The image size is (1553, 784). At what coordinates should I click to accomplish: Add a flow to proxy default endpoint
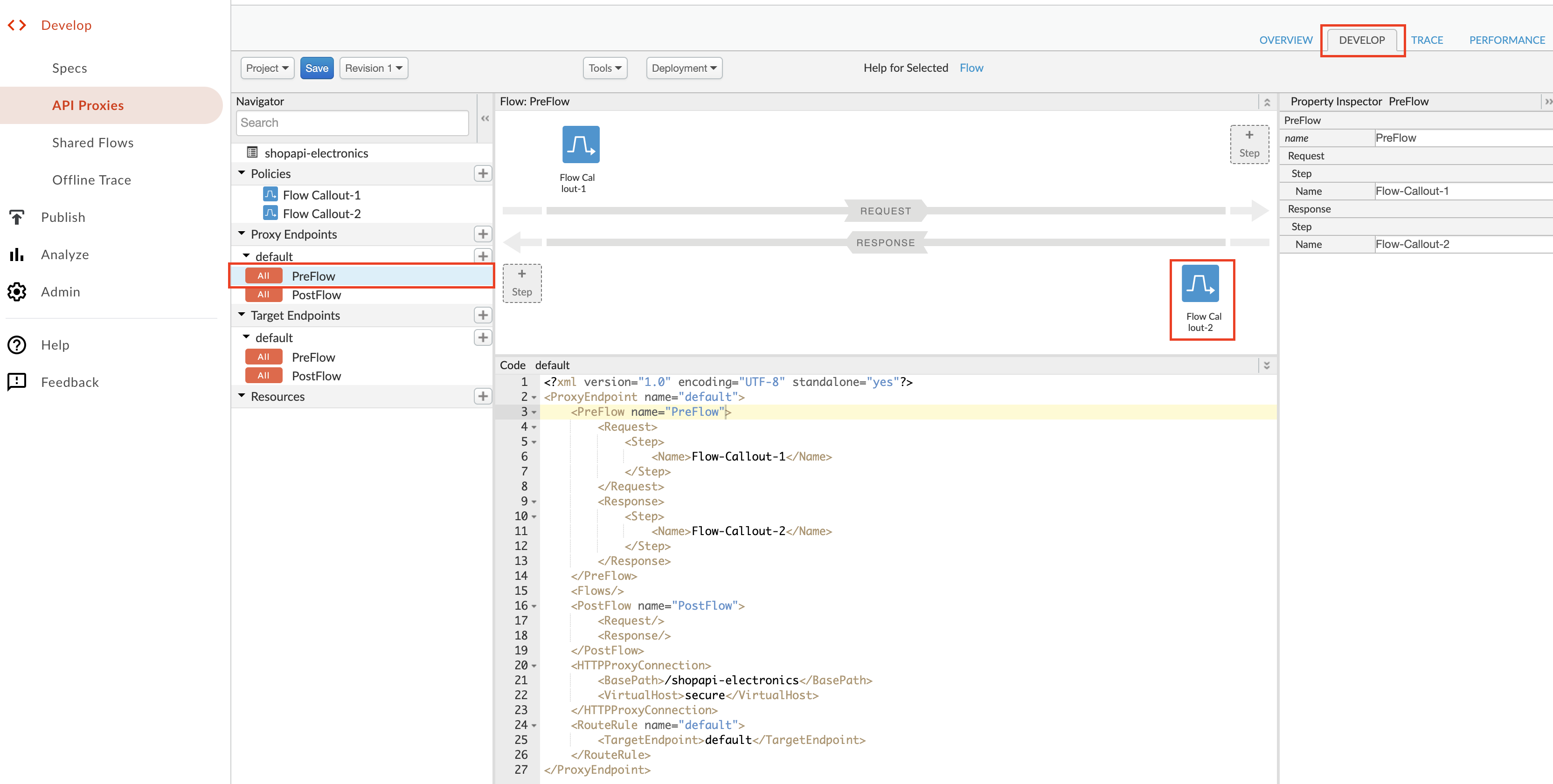coord(482,256)
